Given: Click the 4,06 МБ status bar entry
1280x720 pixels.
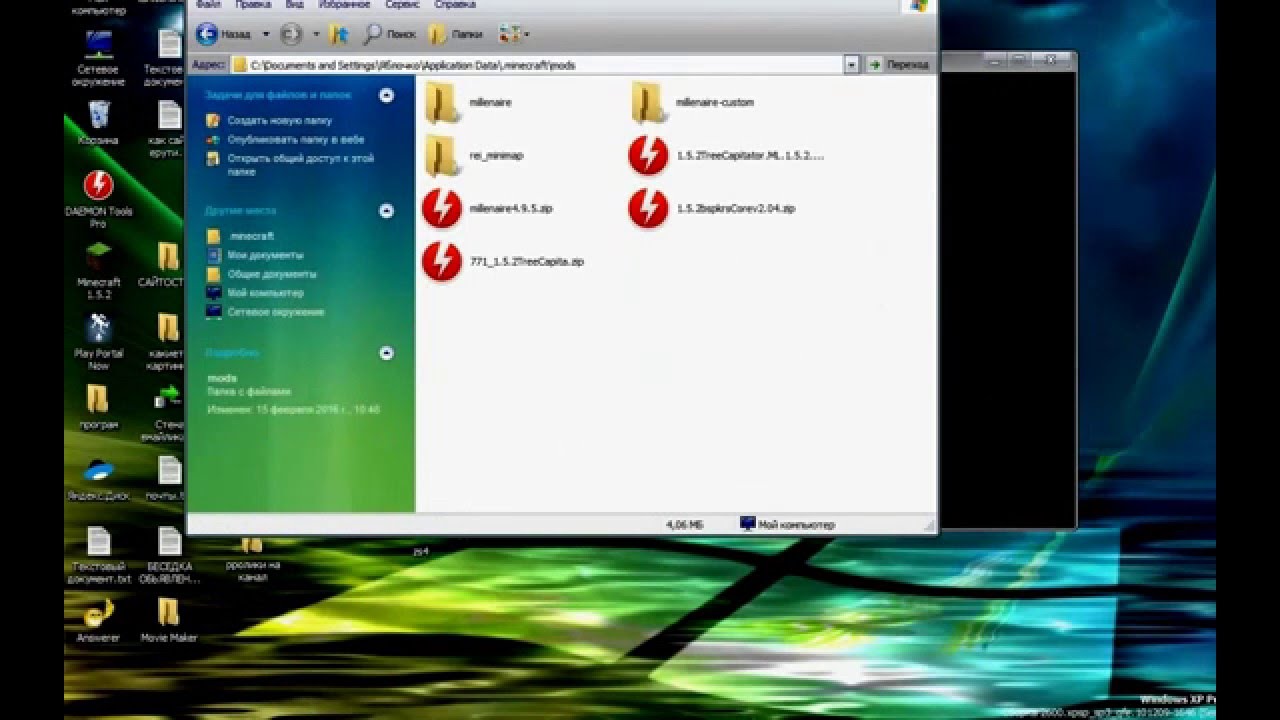Looking at the screenshot, I should 684,525.
